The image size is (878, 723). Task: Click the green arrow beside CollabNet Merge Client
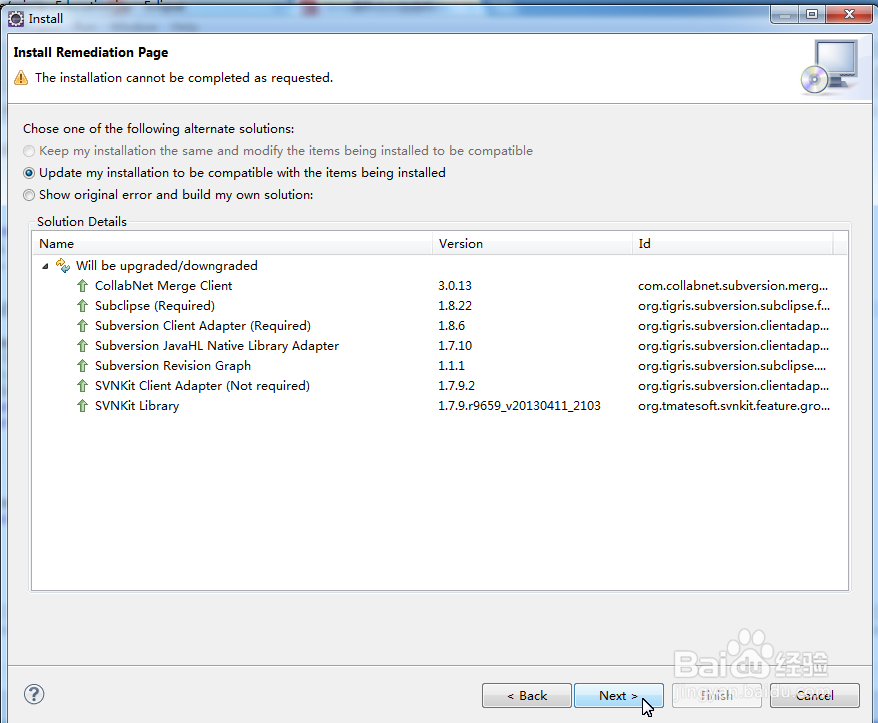click(x=82, y=286)
